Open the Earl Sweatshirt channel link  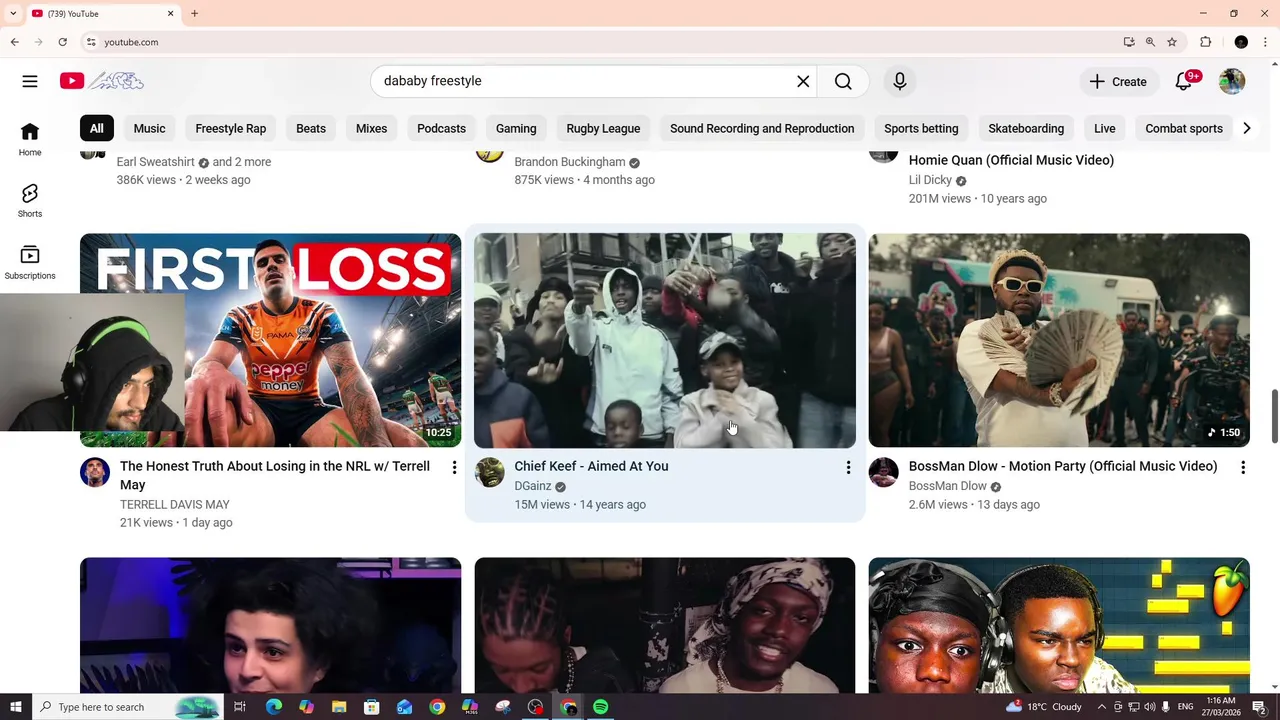click(x=155, y=162)
